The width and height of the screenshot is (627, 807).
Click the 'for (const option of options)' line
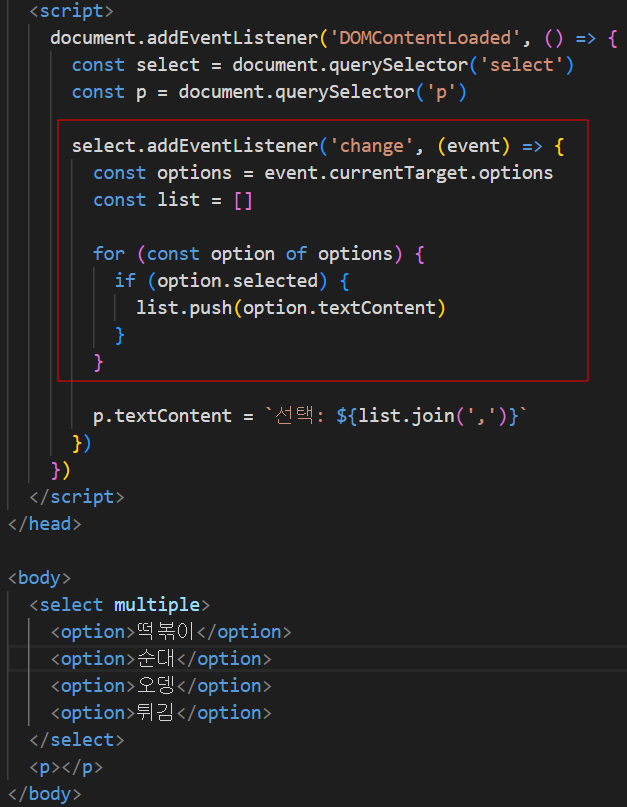[259, 254]
